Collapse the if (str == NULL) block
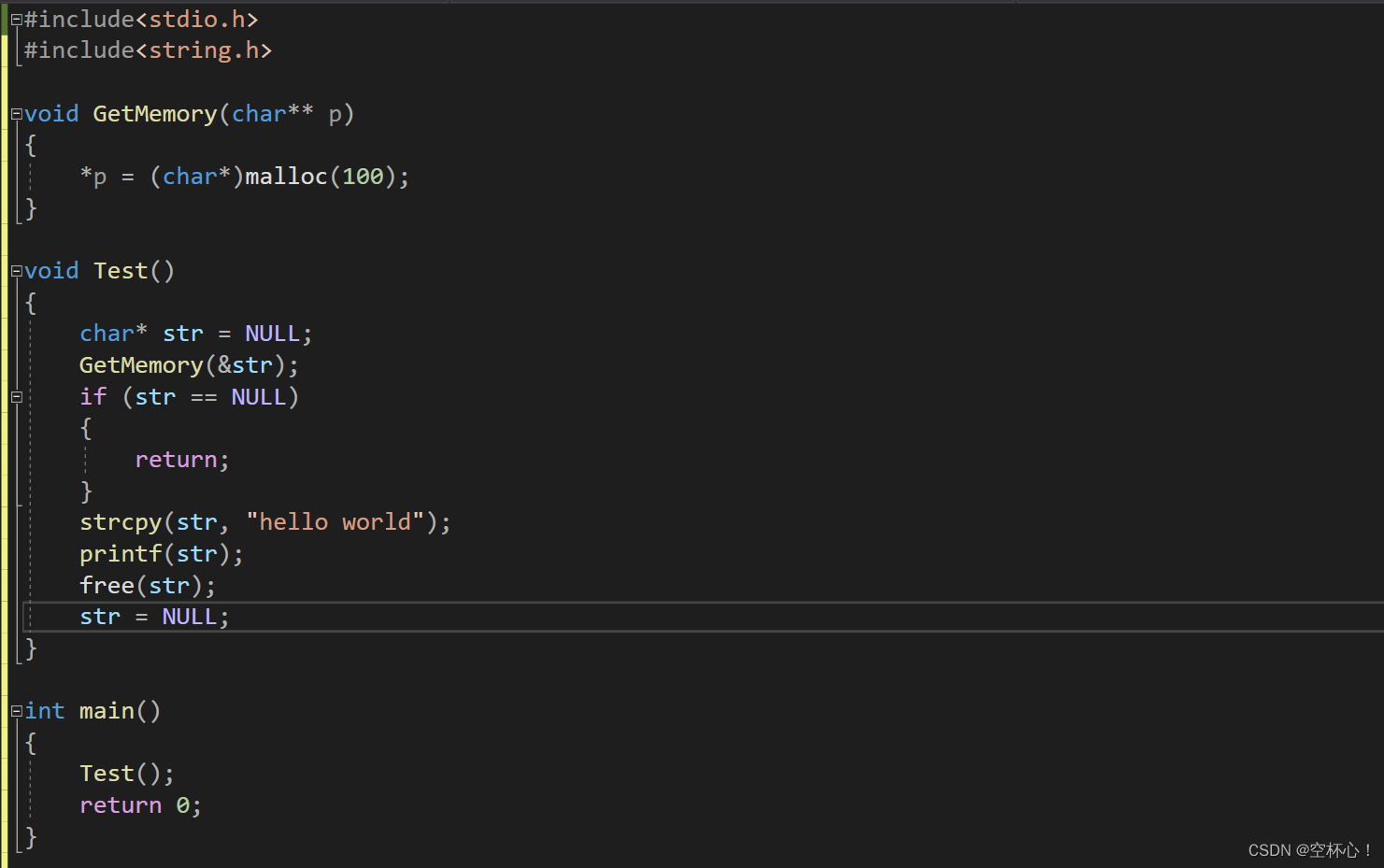The width and height of the screenshot is (1384, 868). tap(16, 397)
